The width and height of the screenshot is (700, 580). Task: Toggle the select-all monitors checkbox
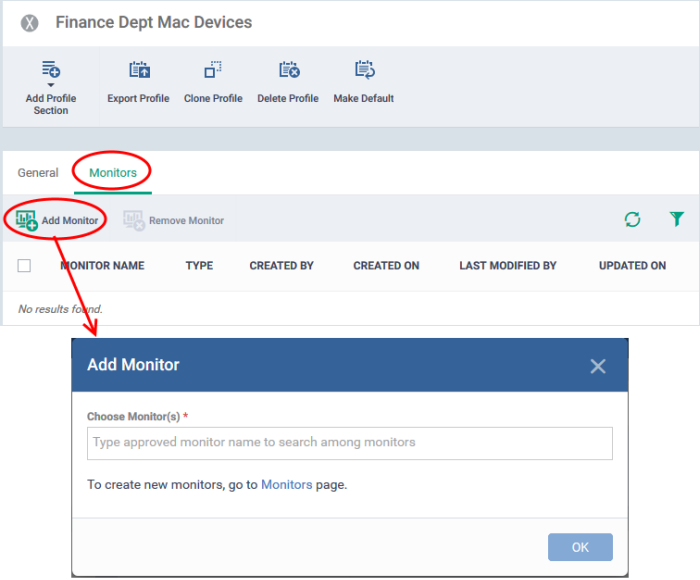[24, 266]
